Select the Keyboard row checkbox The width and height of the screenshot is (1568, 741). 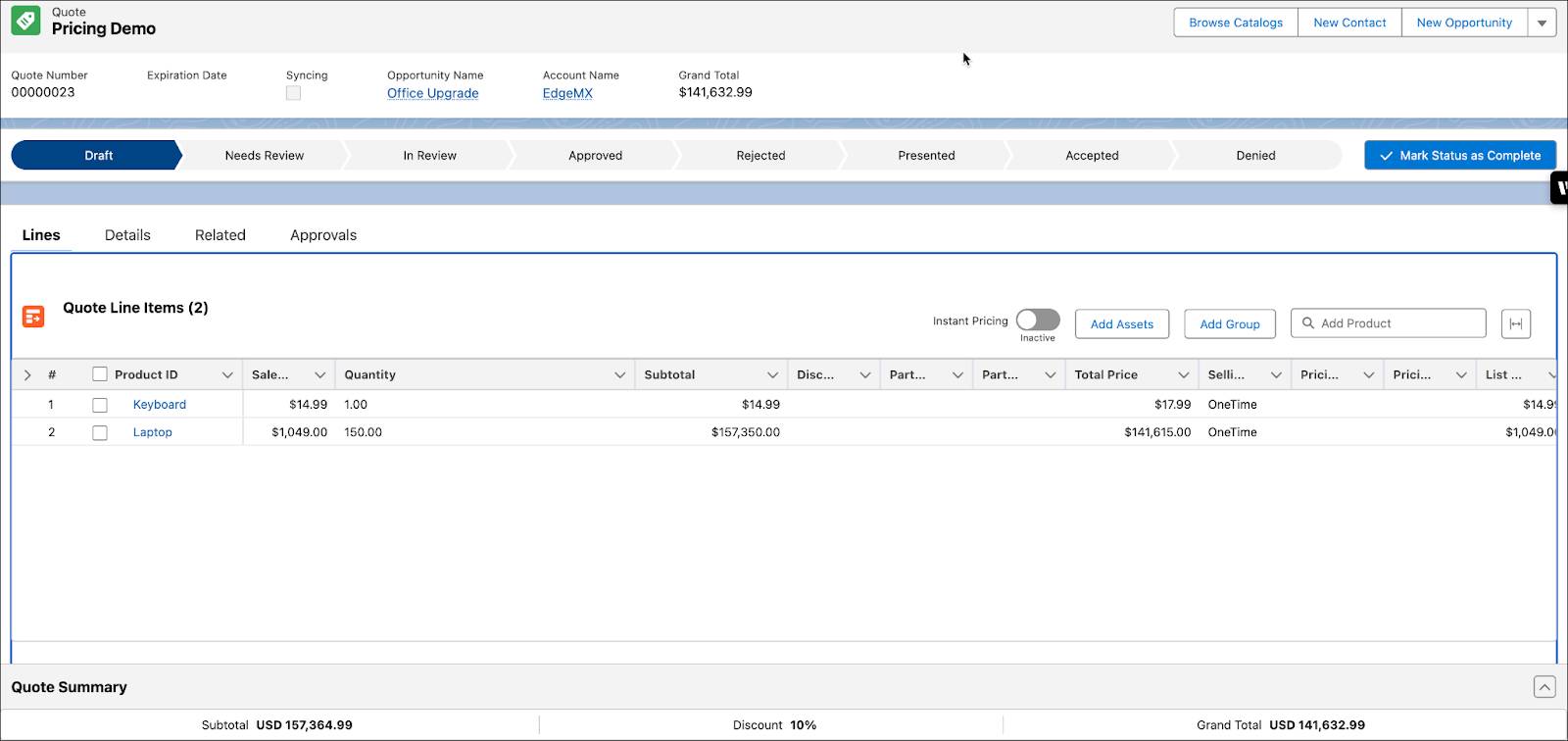pyautogui.click(x=100, y=405)
